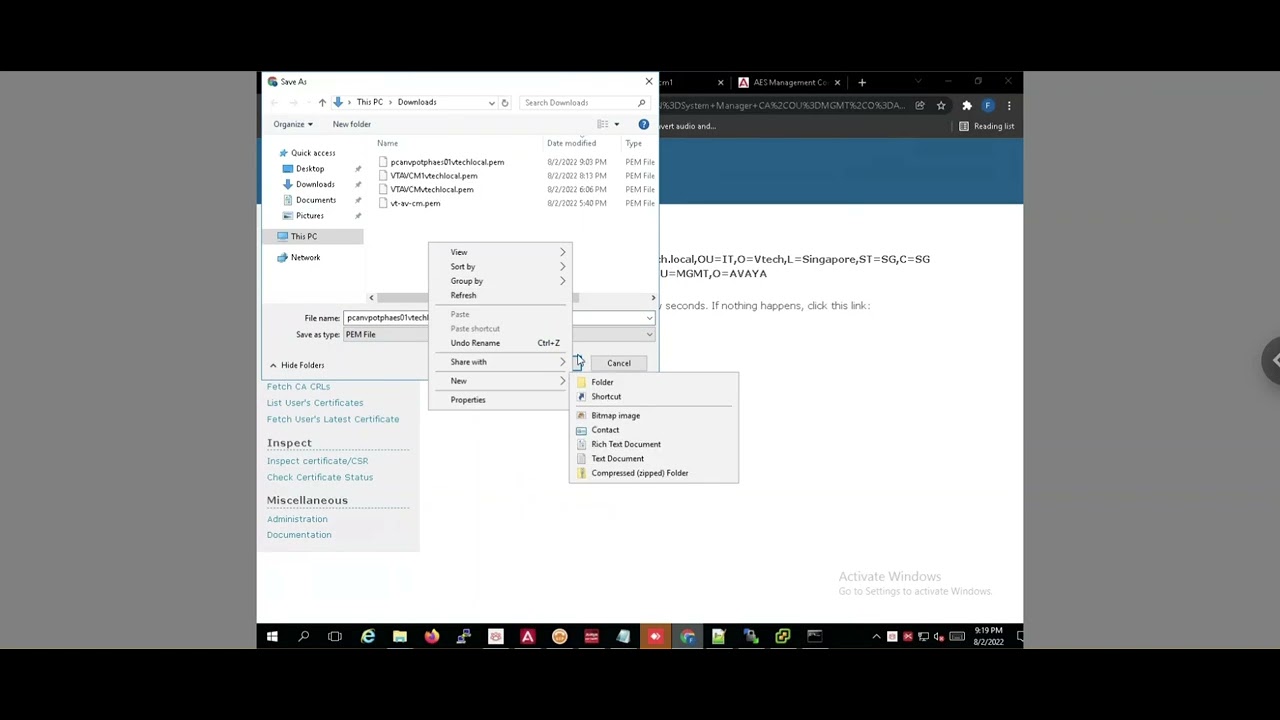Refresh the Downloads folder address bar
1280x720 pixels.
pos(505,102)
